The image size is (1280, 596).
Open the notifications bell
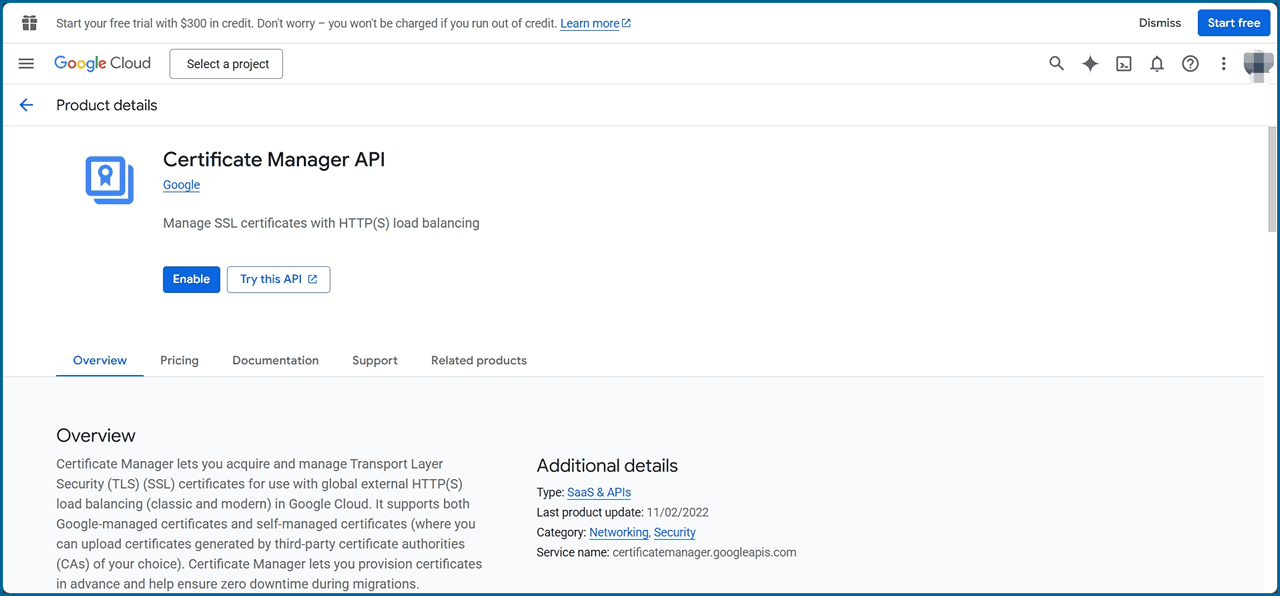pyautogui.click(x=1157, y=64)
